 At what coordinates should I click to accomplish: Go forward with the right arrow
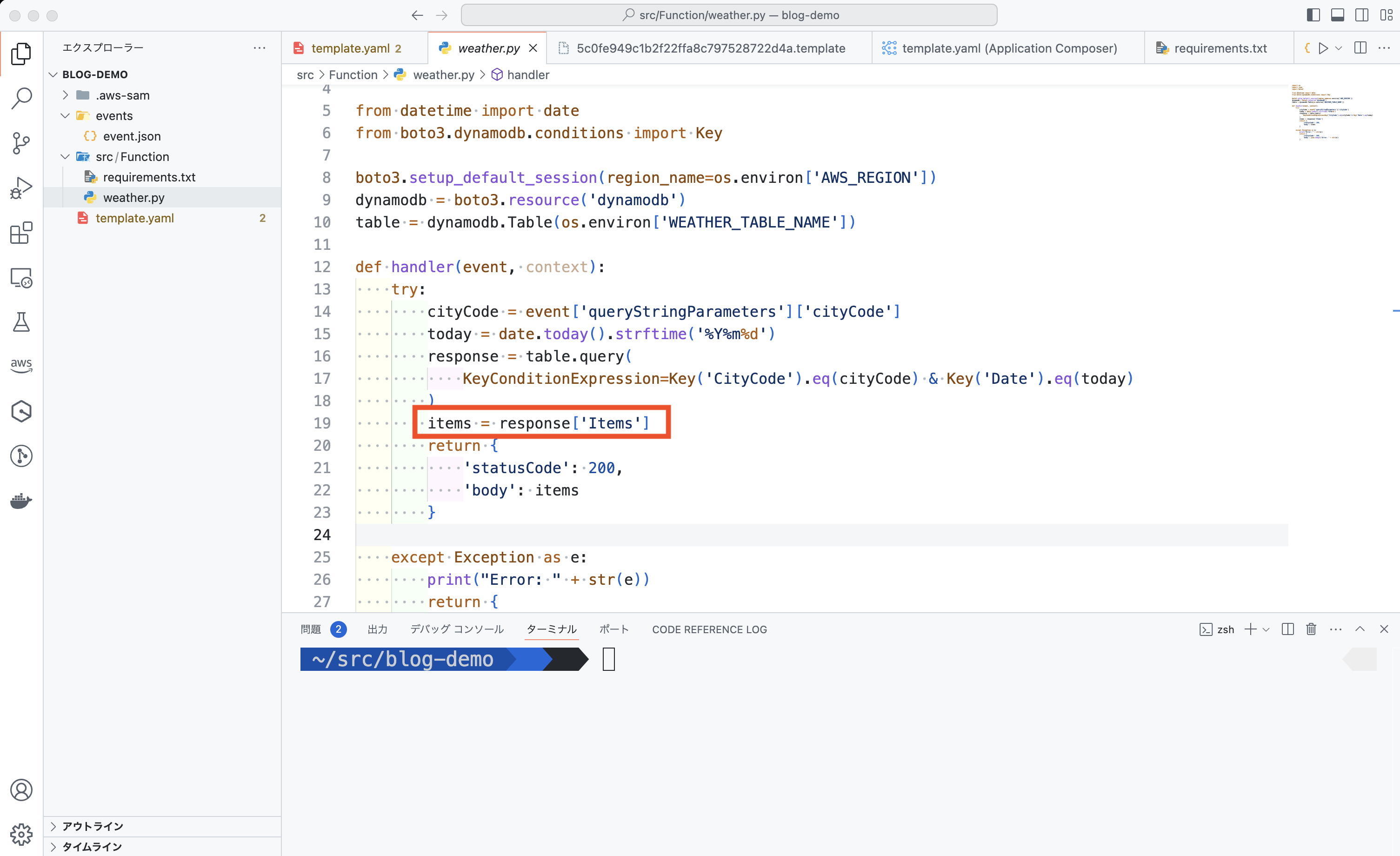point(441,15)
